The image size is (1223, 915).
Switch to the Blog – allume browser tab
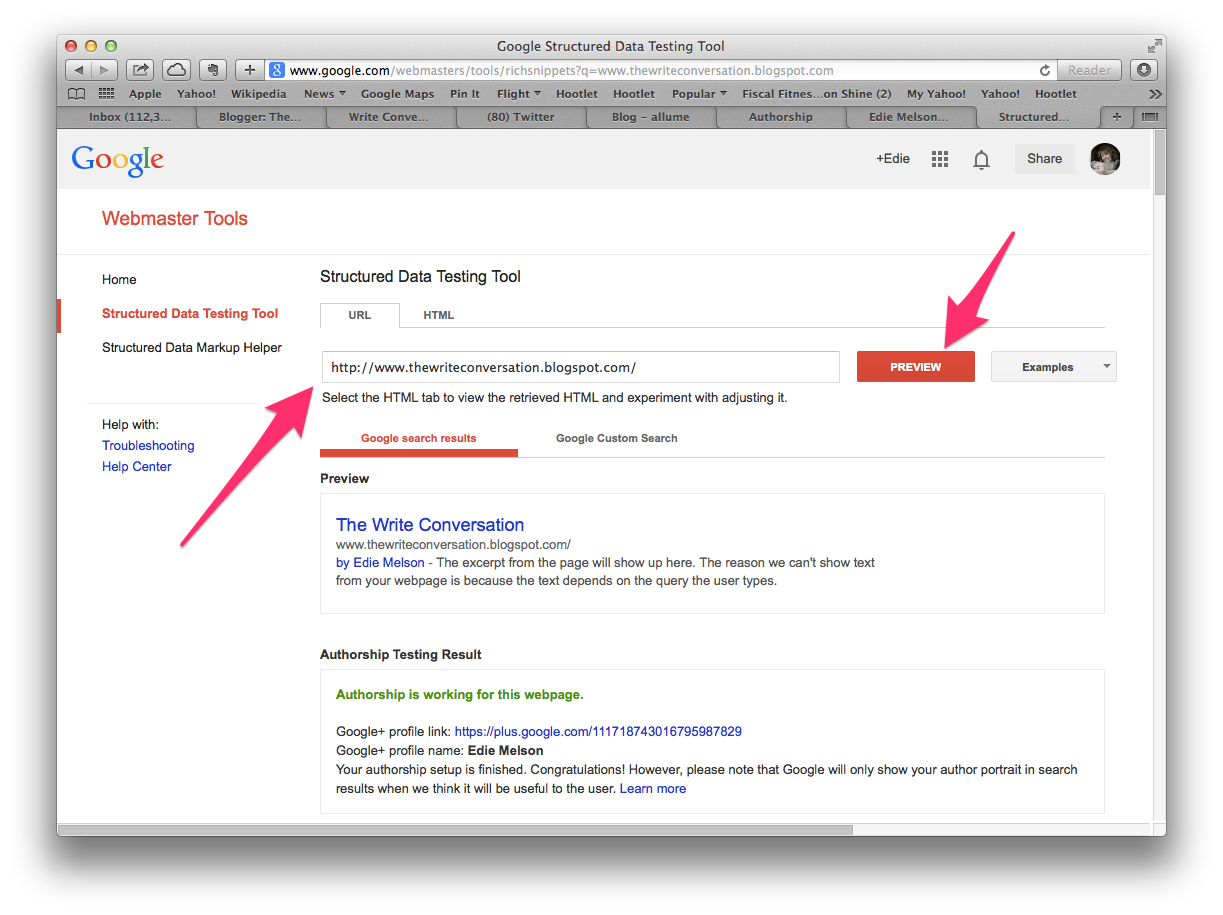click(650, 117)
